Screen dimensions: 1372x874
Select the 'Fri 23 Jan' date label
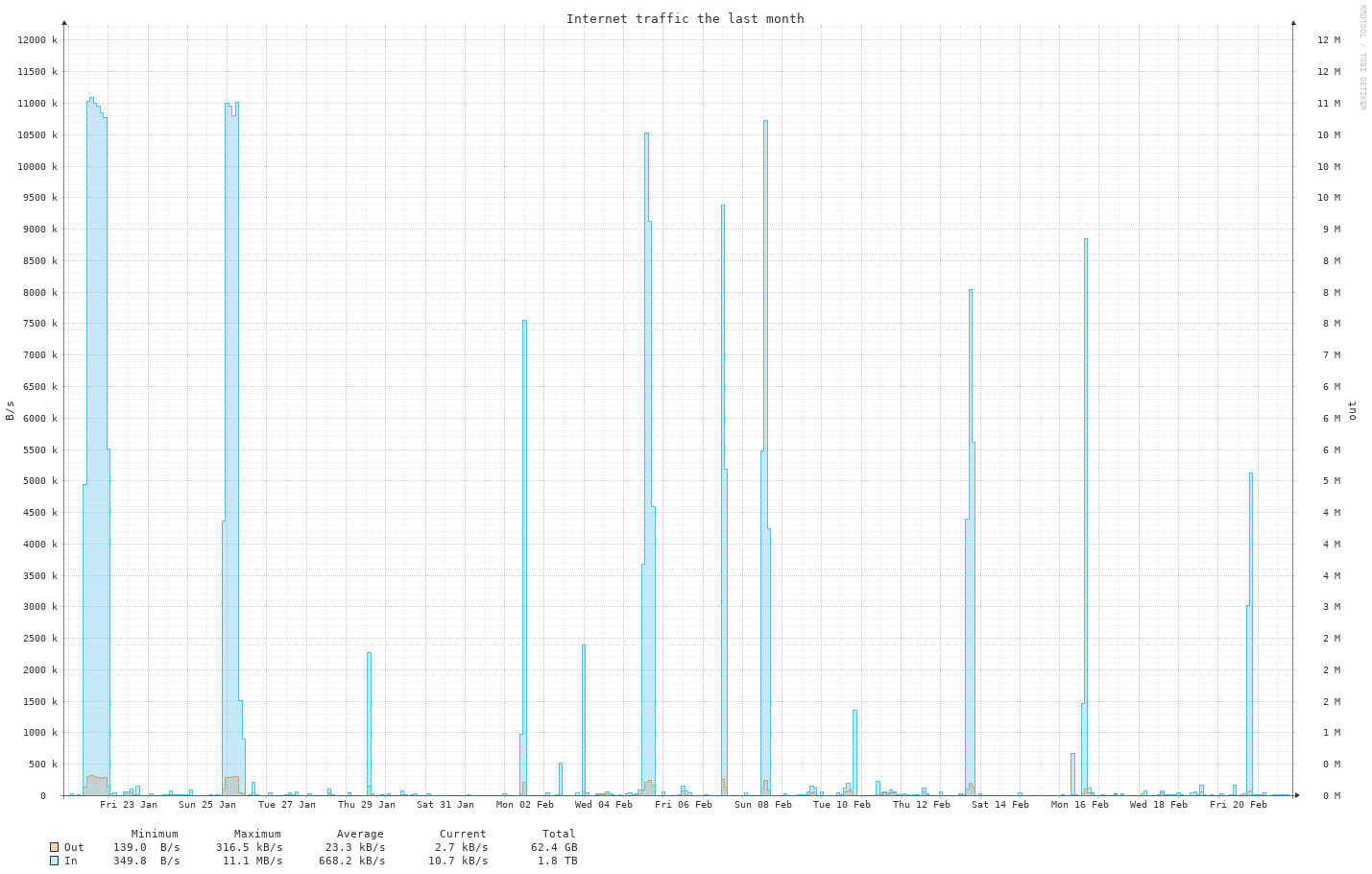click(x=128, y=805)
